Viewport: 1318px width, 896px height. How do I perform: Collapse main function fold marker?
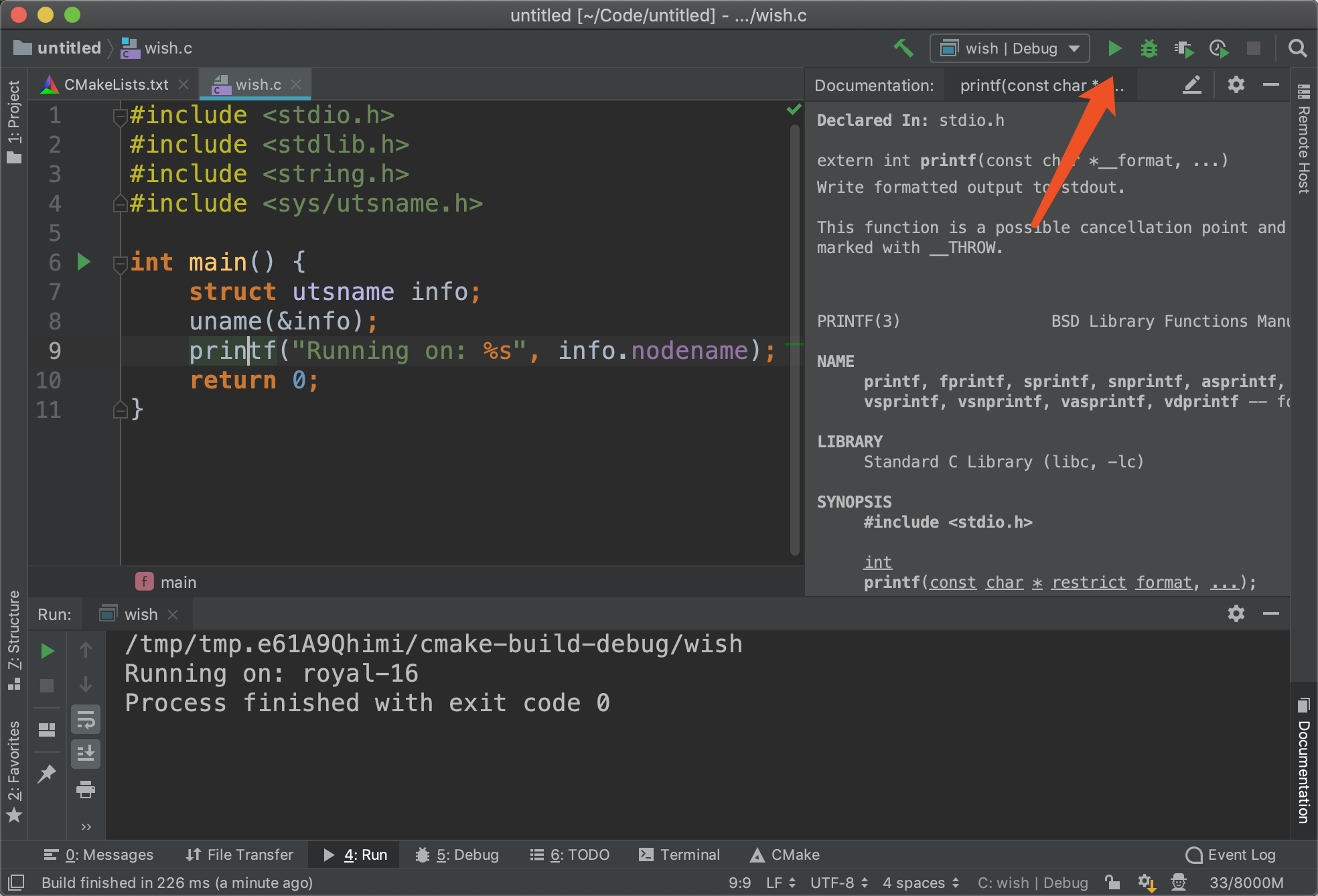[120, 263]
